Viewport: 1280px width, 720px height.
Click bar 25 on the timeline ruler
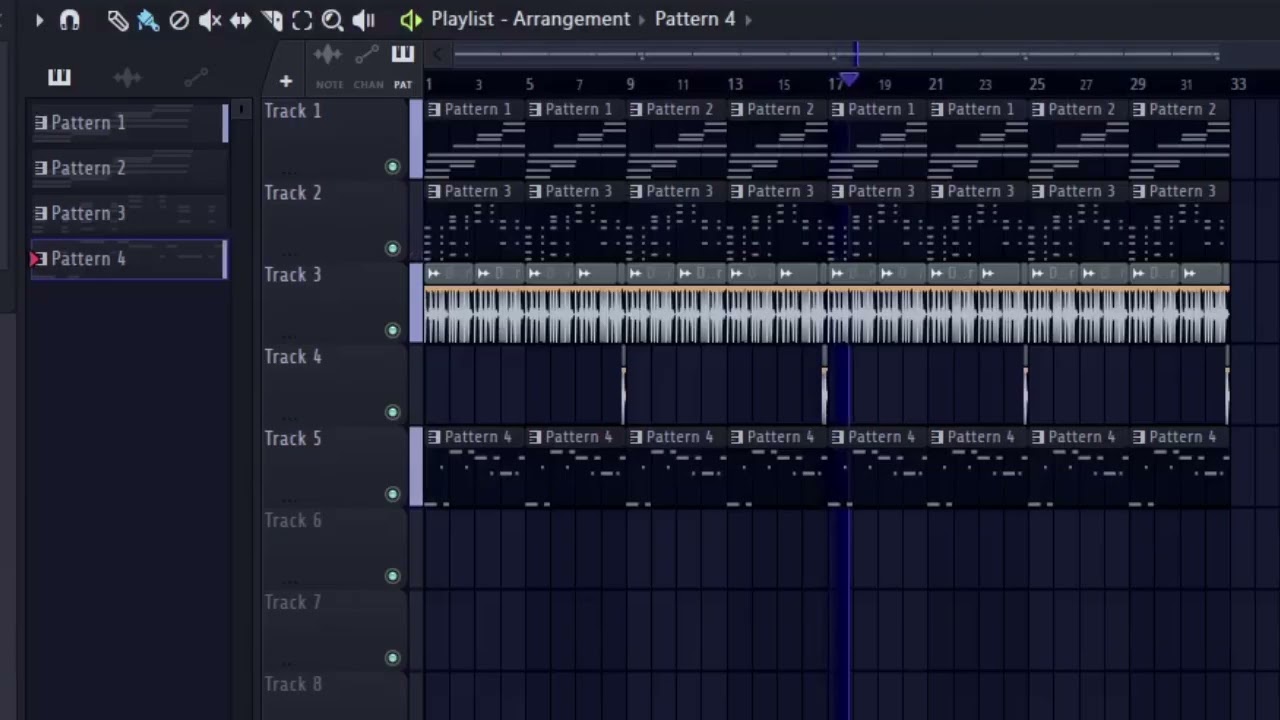pos(1037,85)
